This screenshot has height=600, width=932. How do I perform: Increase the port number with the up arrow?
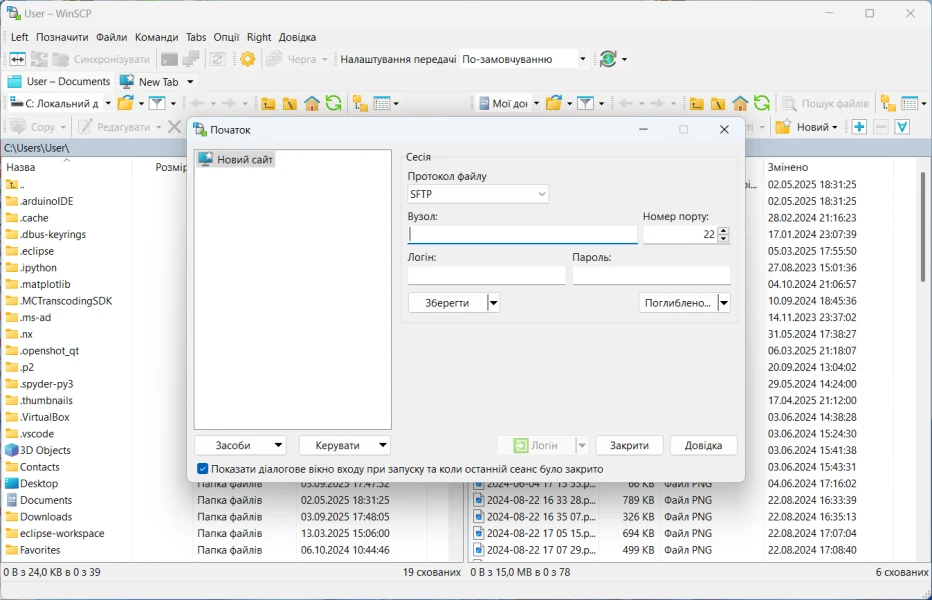pos(723,231)
